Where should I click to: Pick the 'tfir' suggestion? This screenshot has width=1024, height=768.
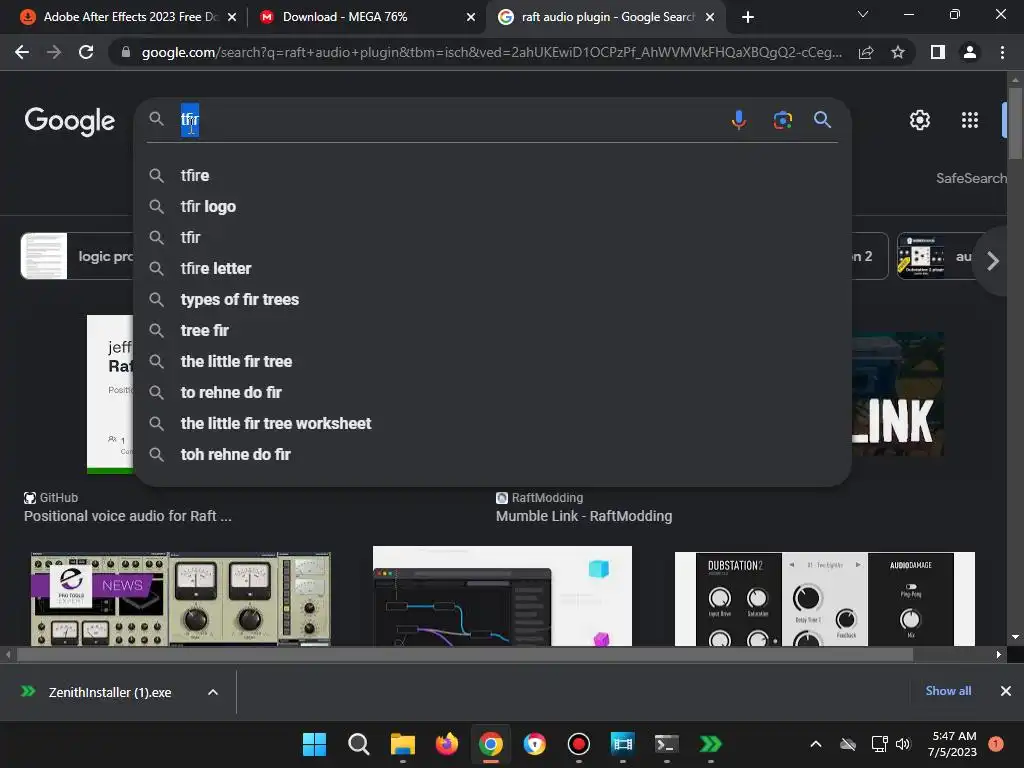click(x=493, y=237)
